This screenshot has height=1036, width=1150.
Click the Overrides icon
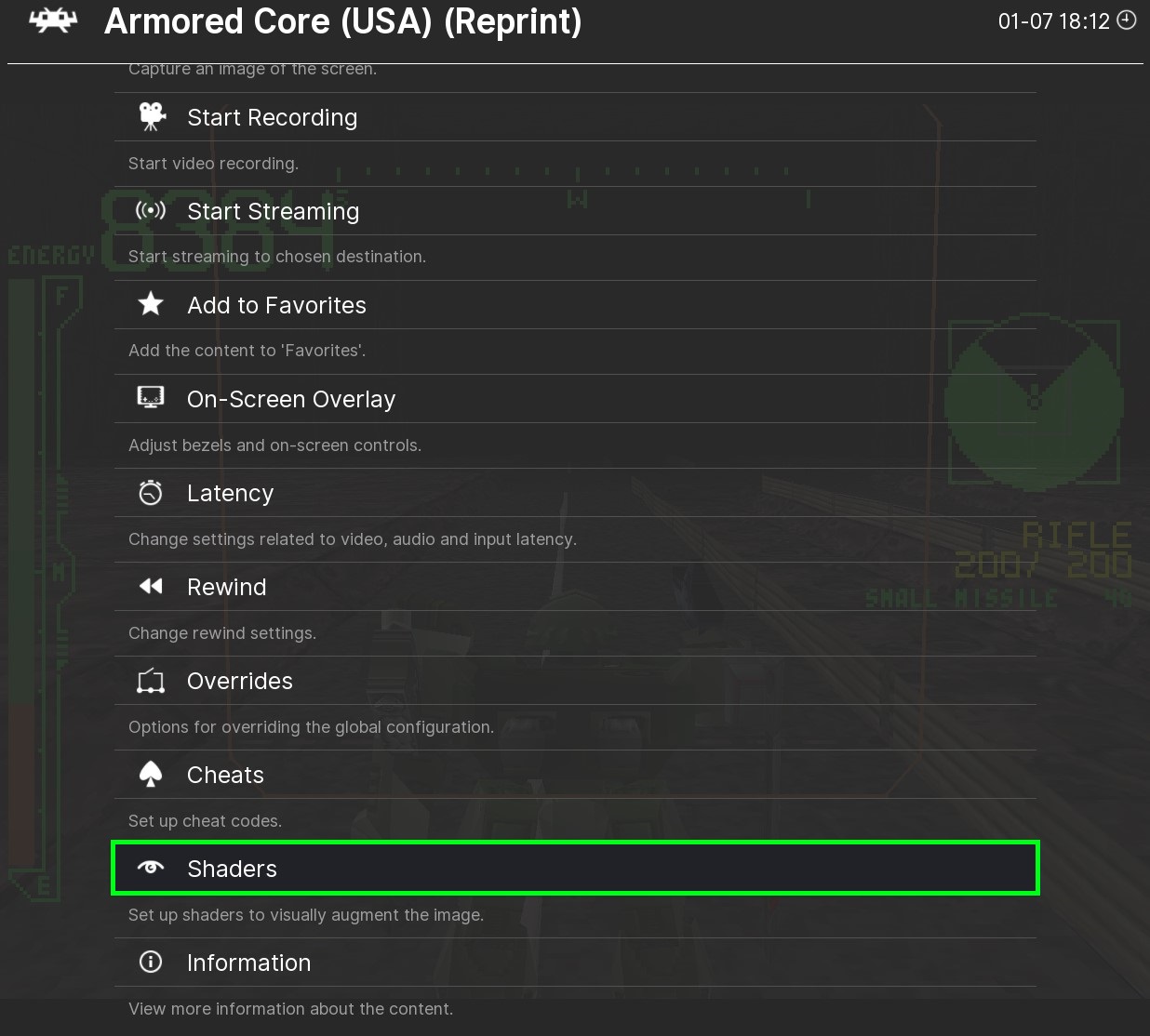(151, 681)
